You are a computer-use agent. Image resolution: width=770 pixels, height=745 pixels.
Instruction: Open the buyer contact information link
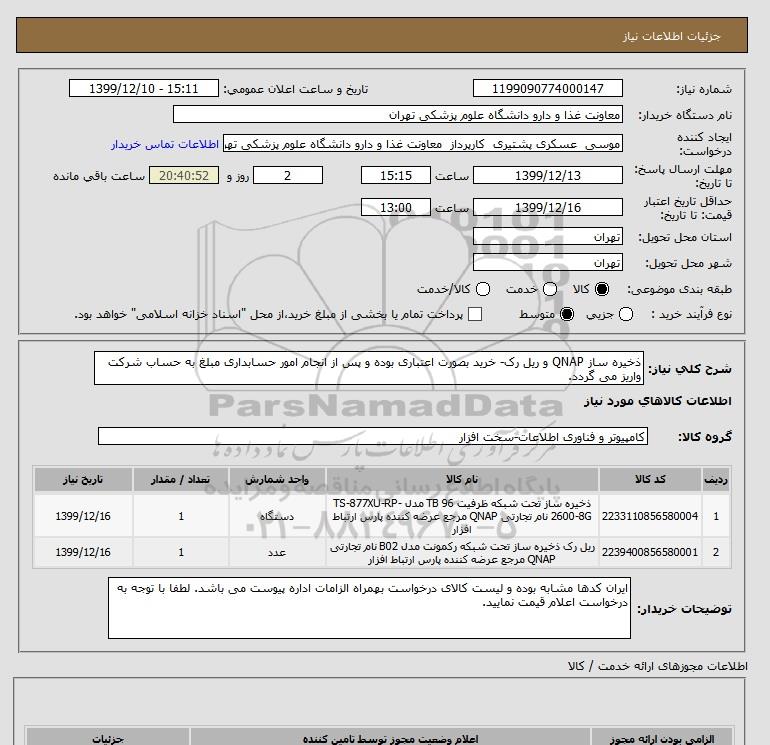point(165,144)
